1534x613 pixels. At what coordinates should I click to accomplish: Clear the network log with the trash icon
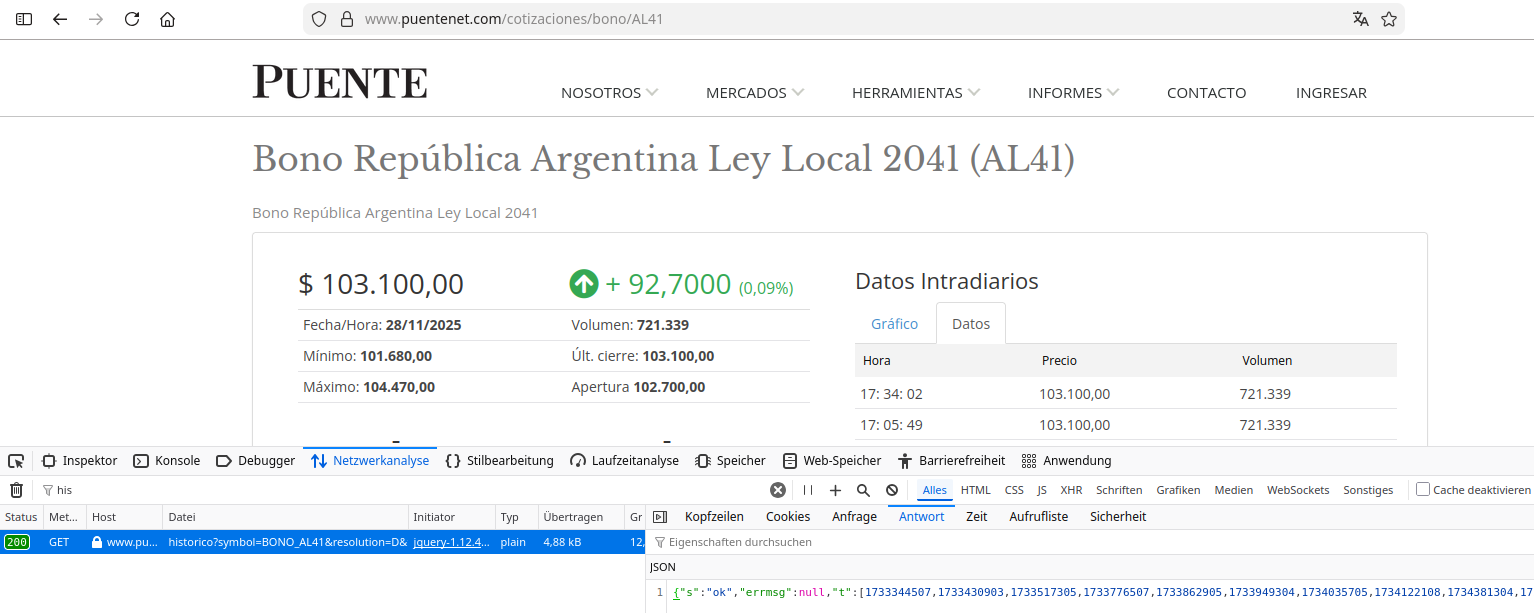click(16, 490)
